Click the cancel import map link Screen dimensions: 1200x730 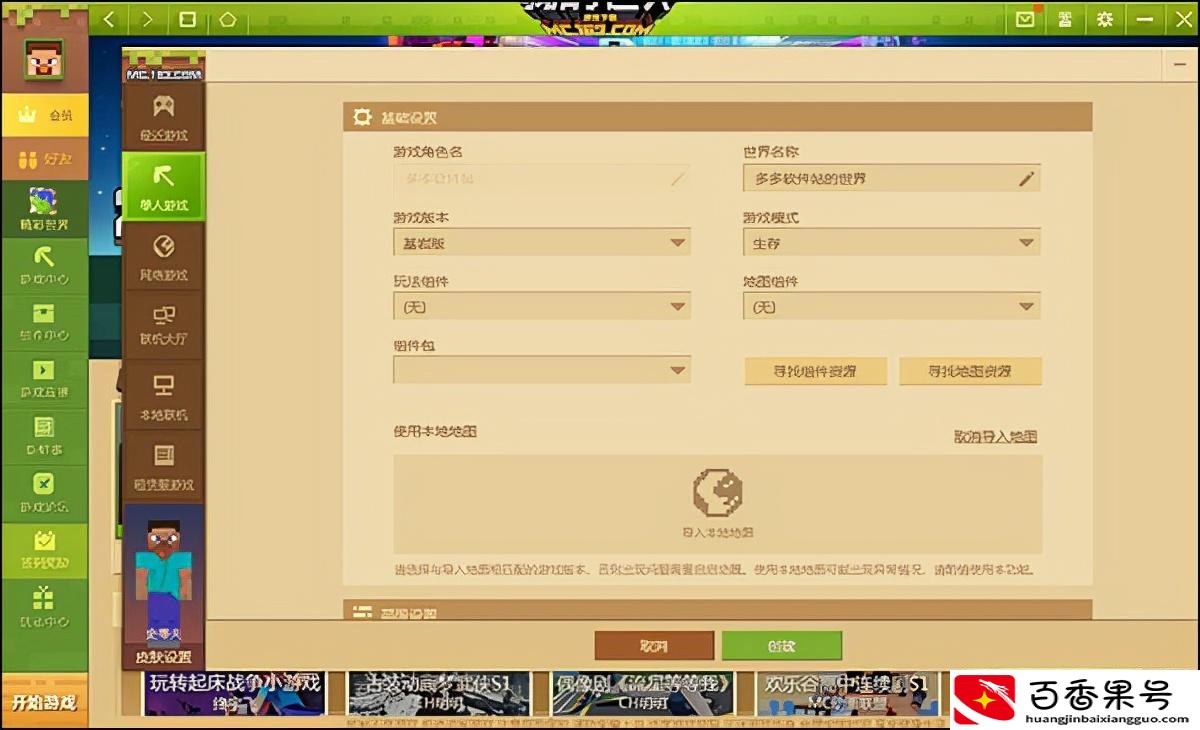click(995, 437)
